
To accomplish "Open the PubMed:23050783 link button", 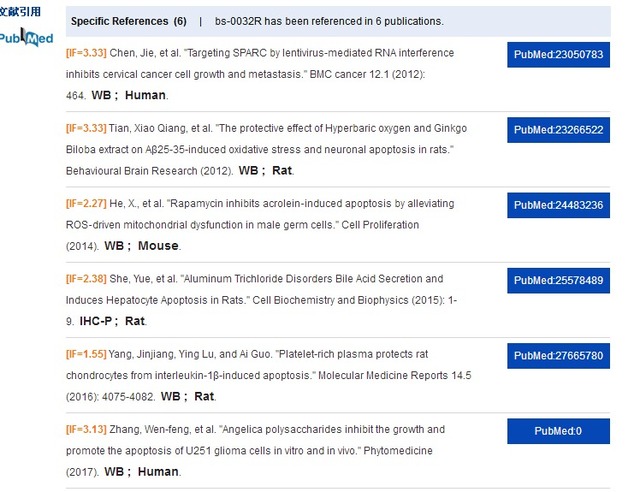I will click(558, 55).
